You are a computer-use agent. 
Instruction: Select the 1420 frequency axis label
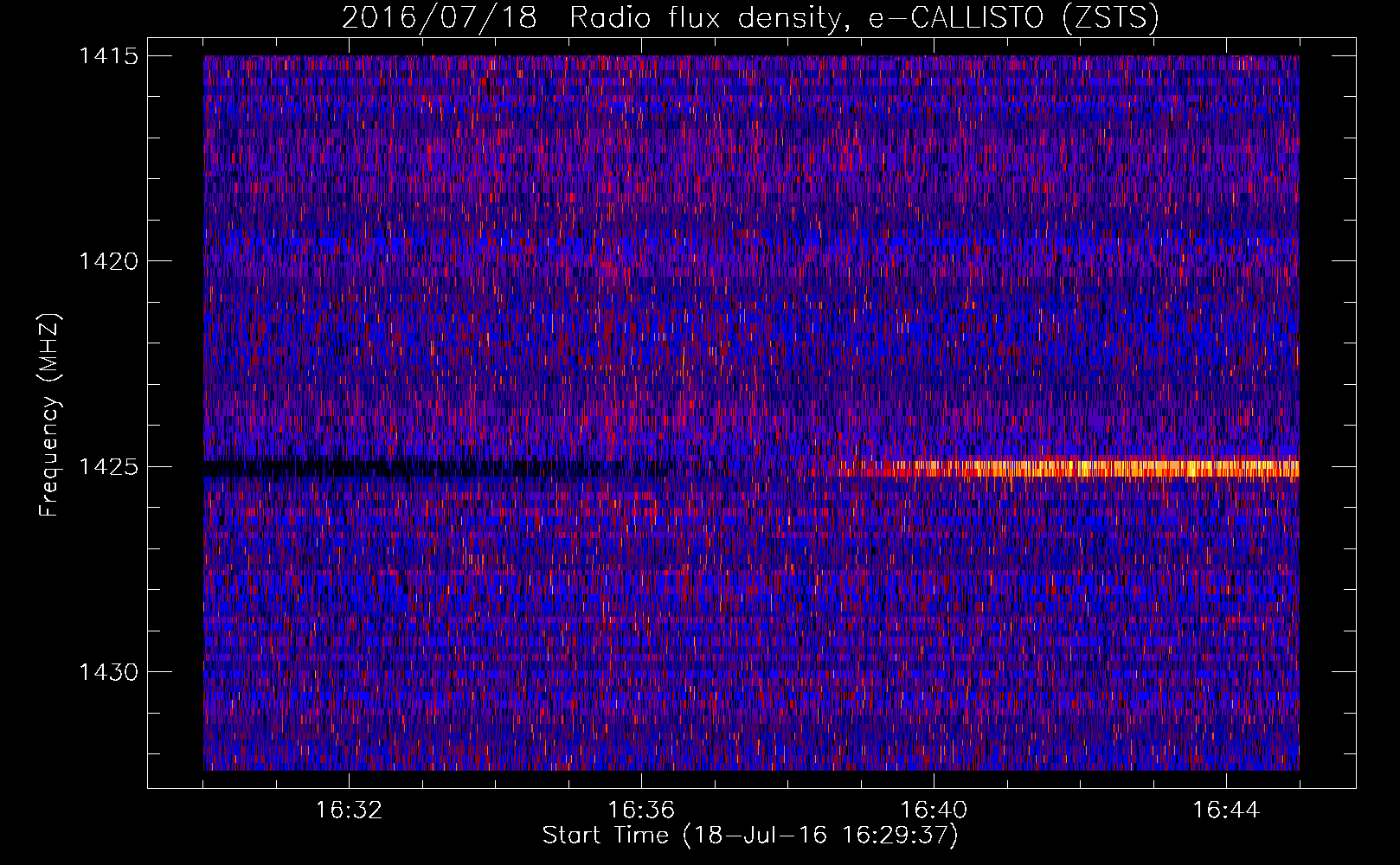[109, 261]
